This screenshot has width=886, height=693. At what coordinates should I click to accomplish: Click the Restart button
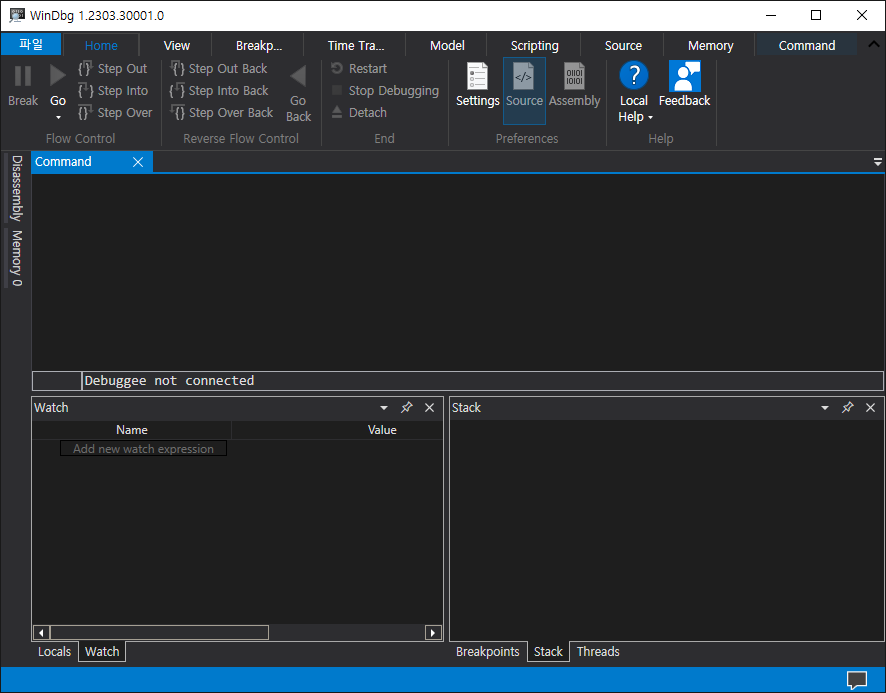(359, 68)
